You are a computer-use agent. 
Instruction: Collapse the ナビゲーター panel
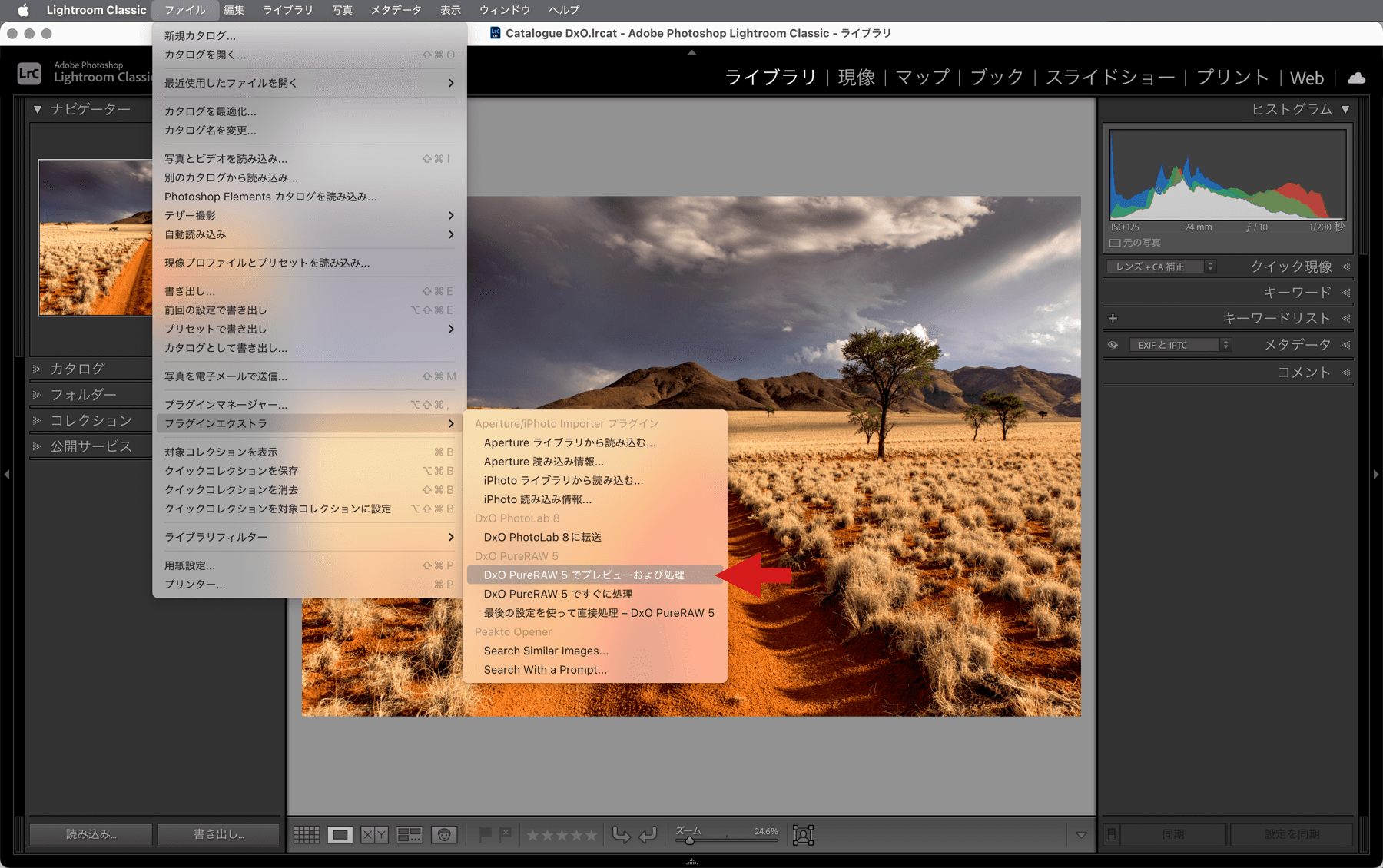(37, 110)
